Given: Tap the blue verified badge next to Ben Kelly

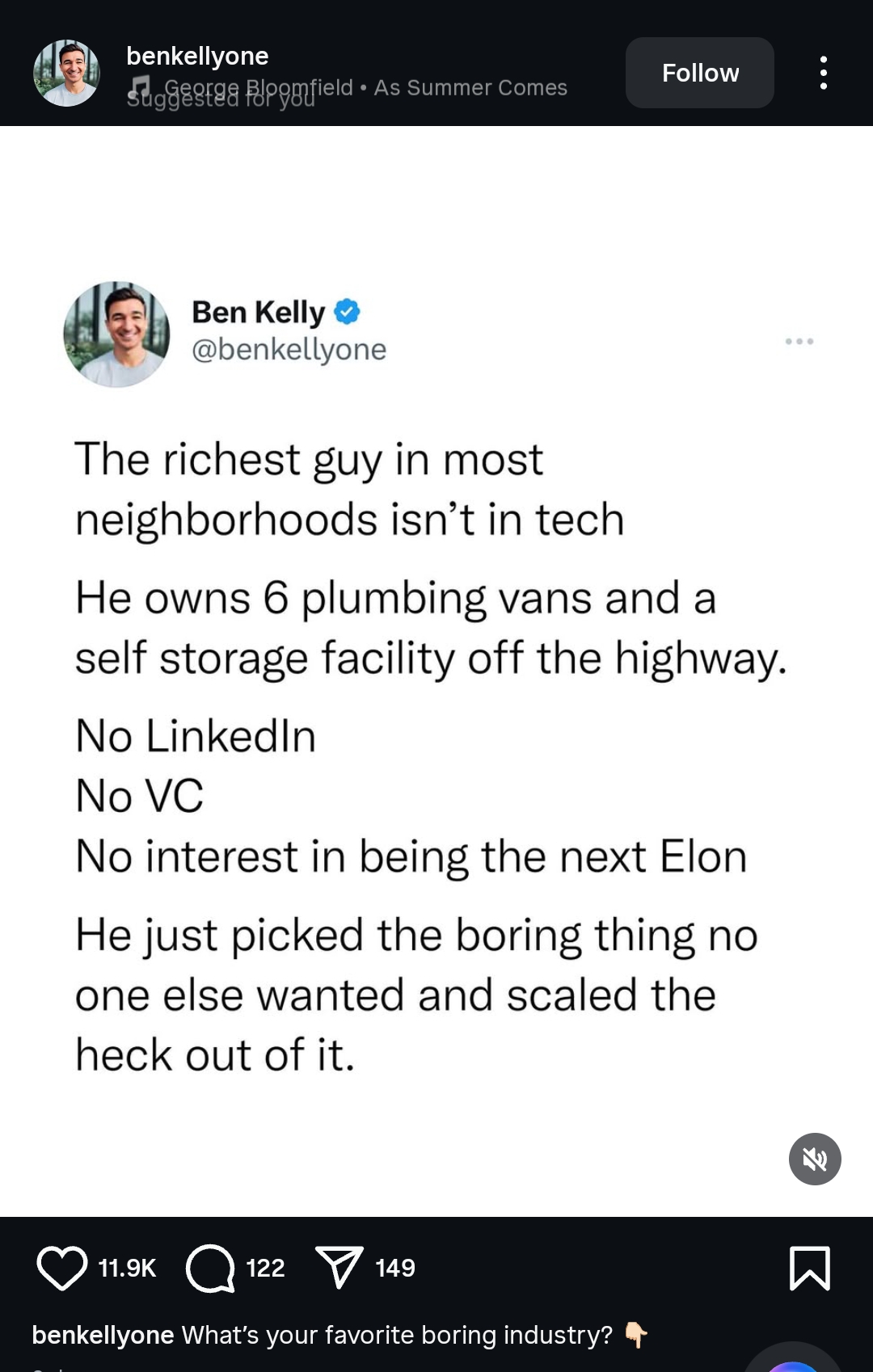Looking at the screenshot, I should tap(347, 311).
